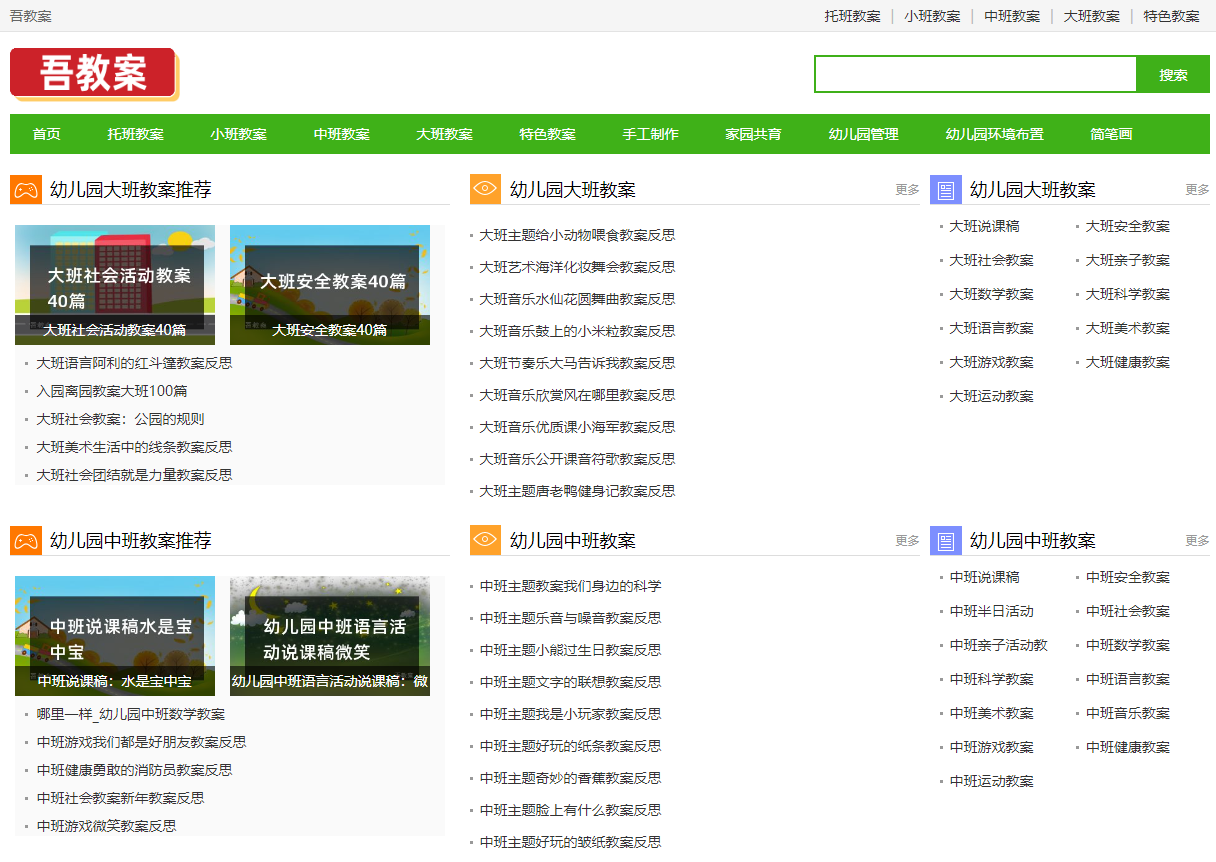Open 大班音乐欣赏风在哪里教案反思
The width and height of the screenshot is (1216, 862).
[x=577, y=395]
